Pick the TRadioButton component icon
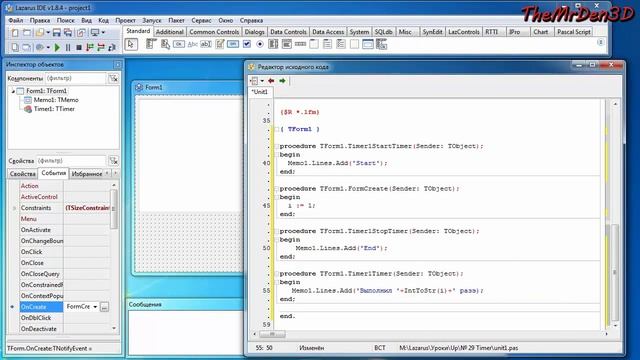 pyautogui.click(x=260, y=44)
